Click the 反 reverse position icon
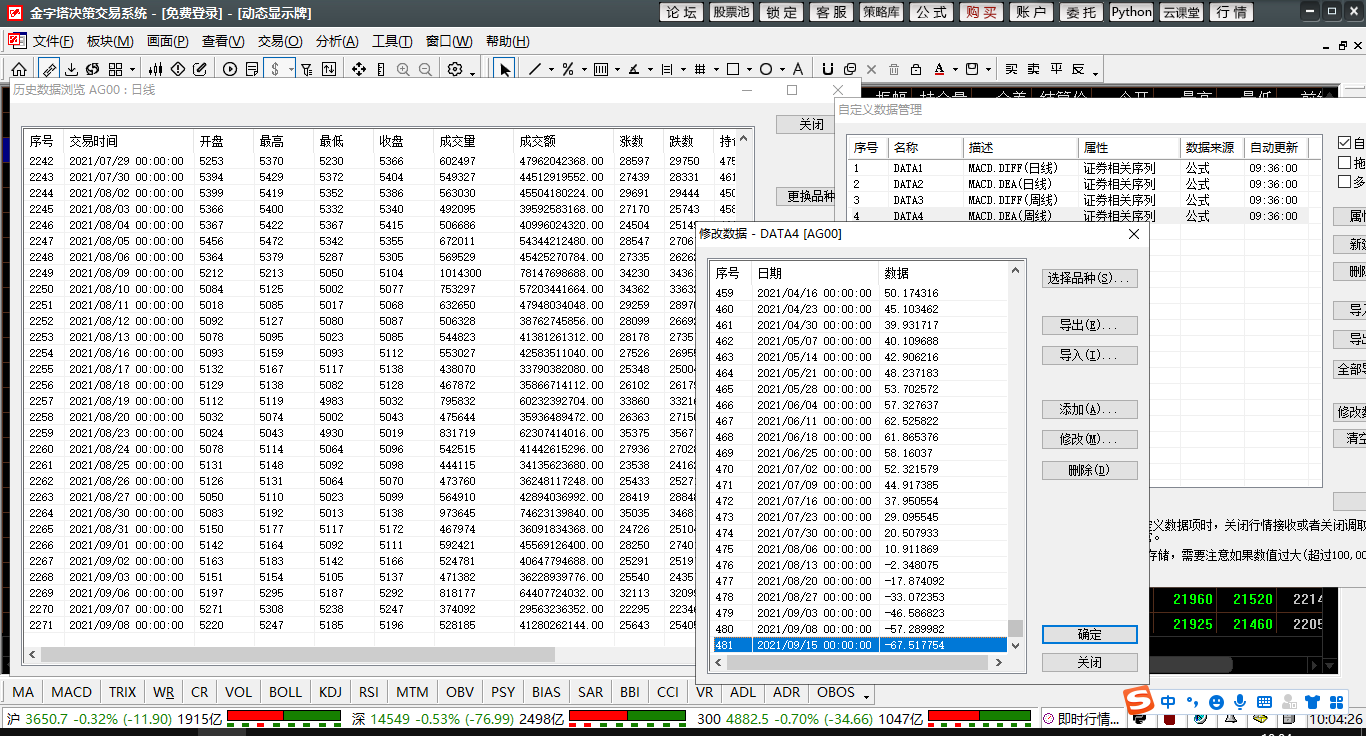 coord(1078,69)
